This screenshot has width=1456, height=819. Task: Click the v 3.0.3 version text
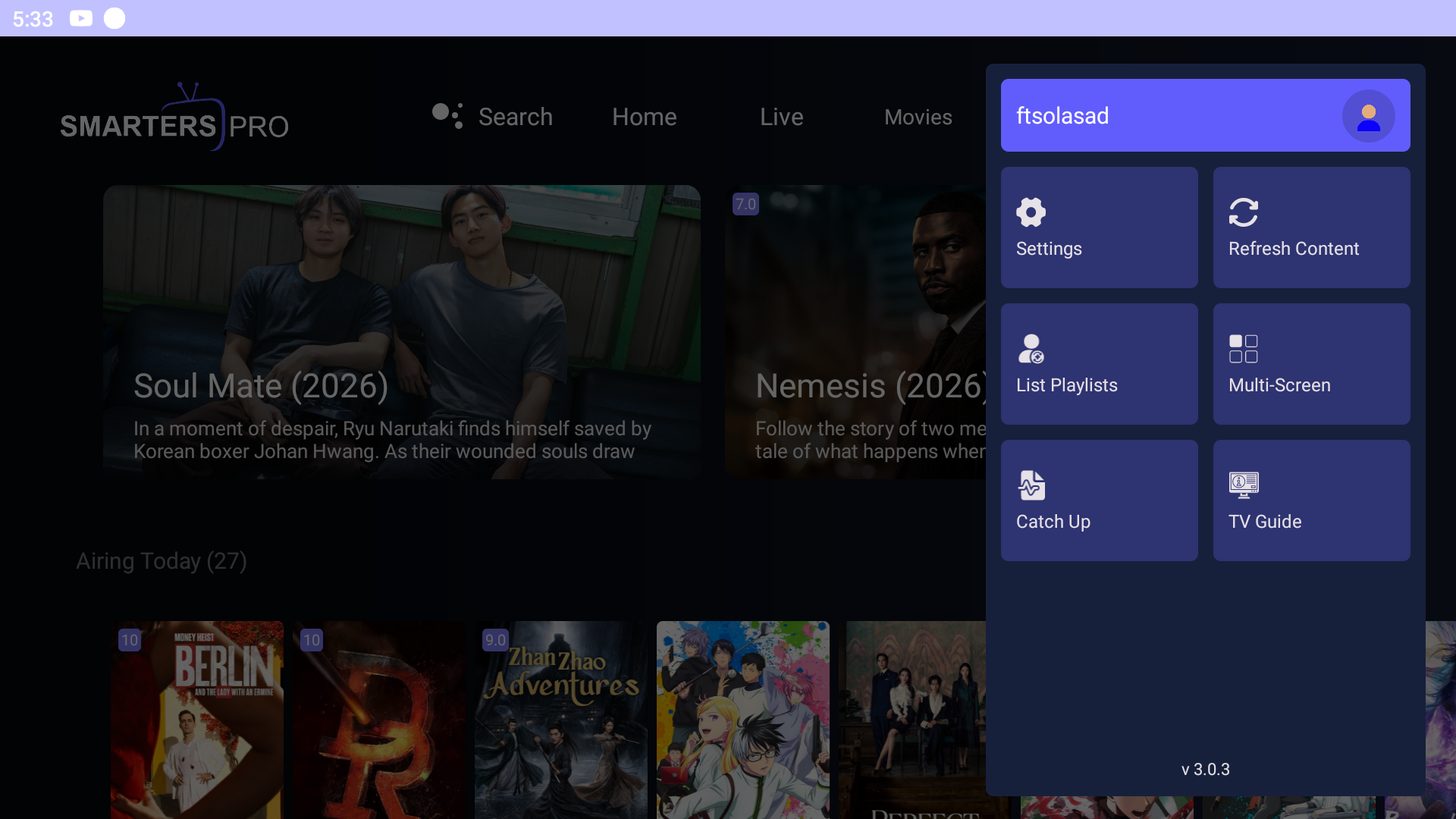1206,769
